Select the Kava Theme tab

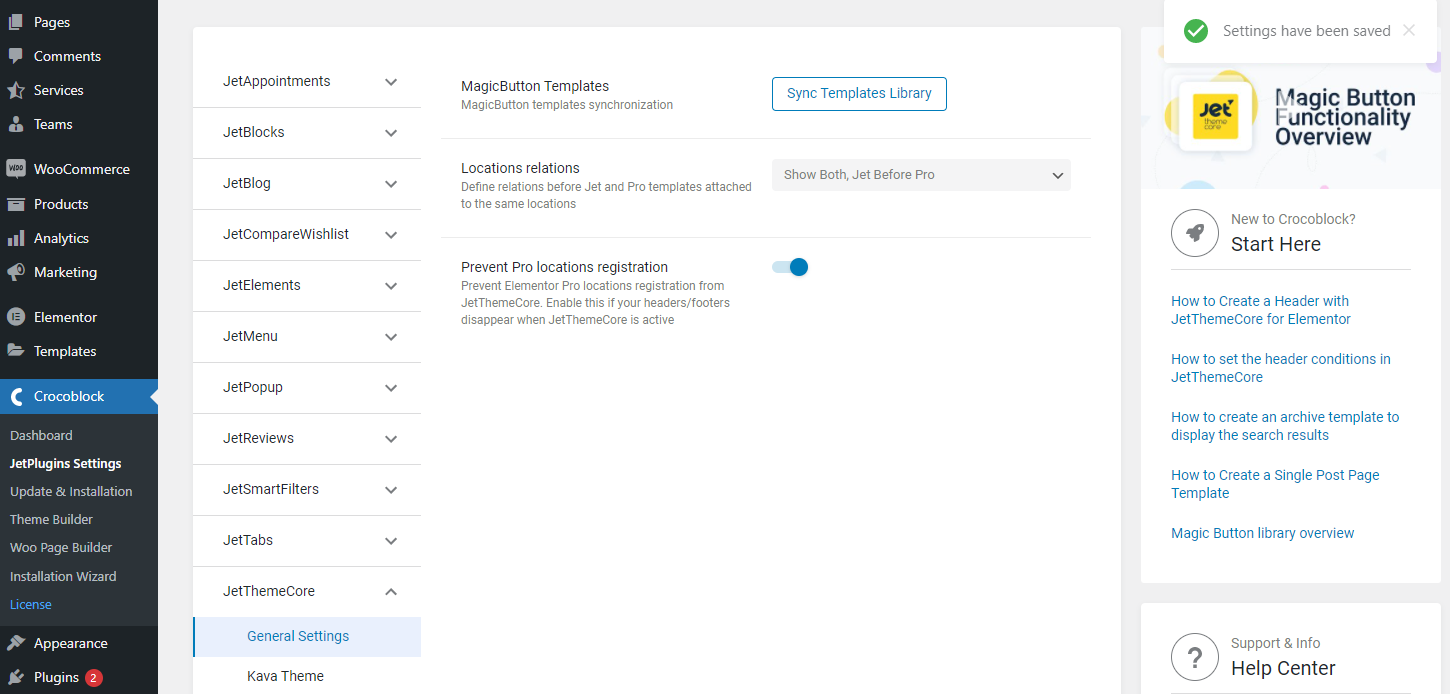coord(307,677)
